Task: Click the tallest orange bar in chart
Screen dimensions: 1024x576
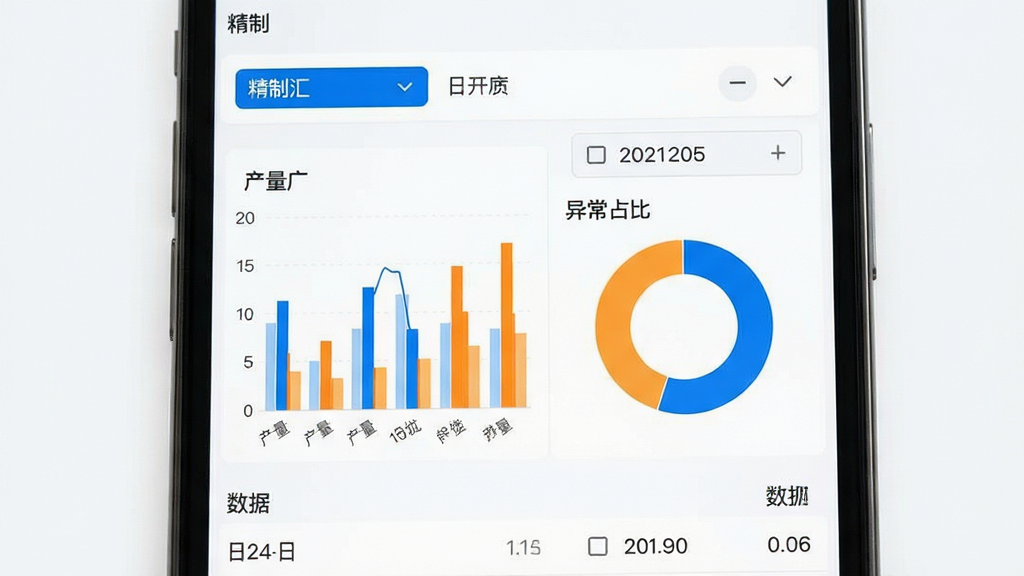Action: 507,325
